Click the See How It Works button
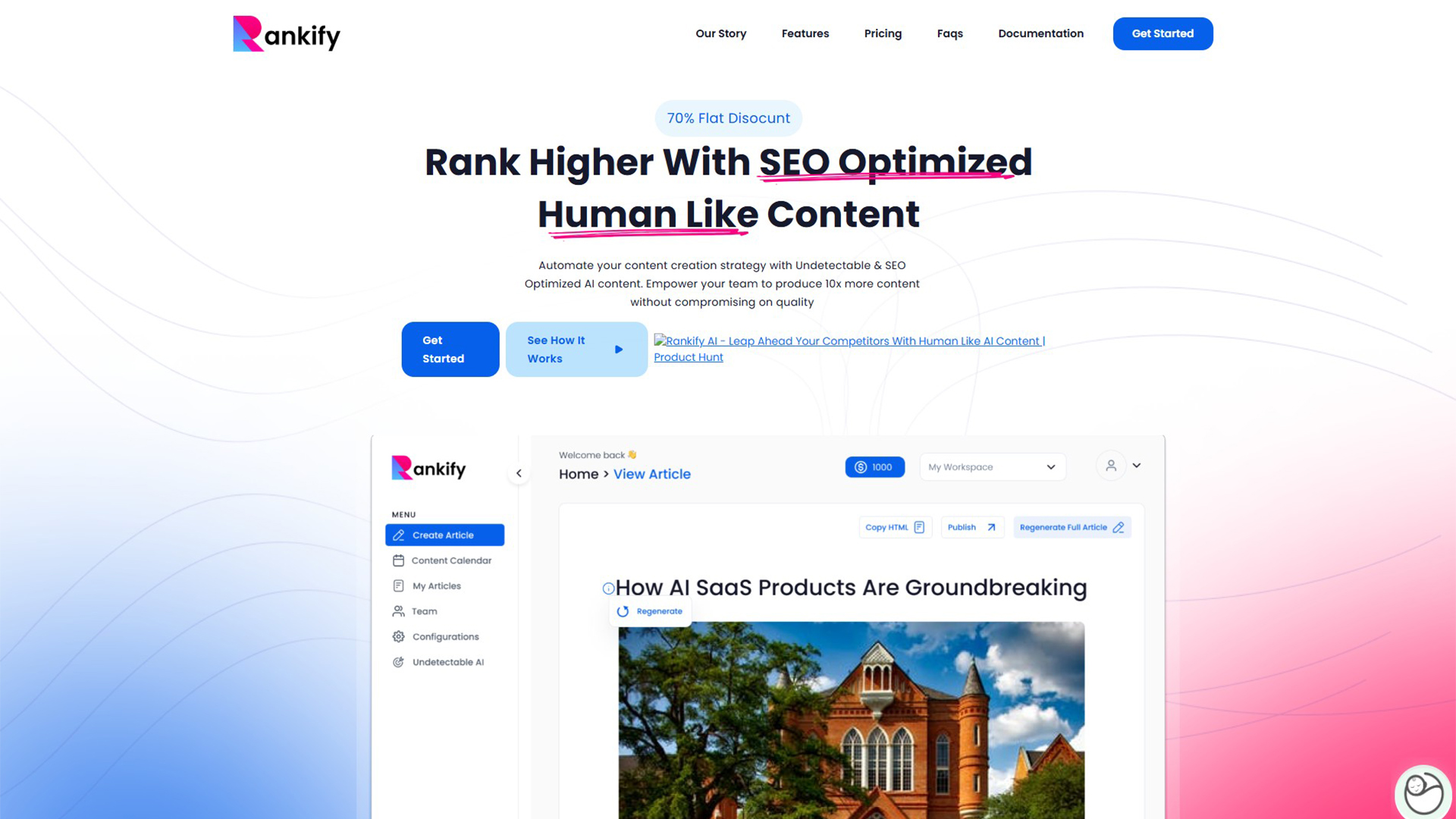 click(x=576, y=350)
